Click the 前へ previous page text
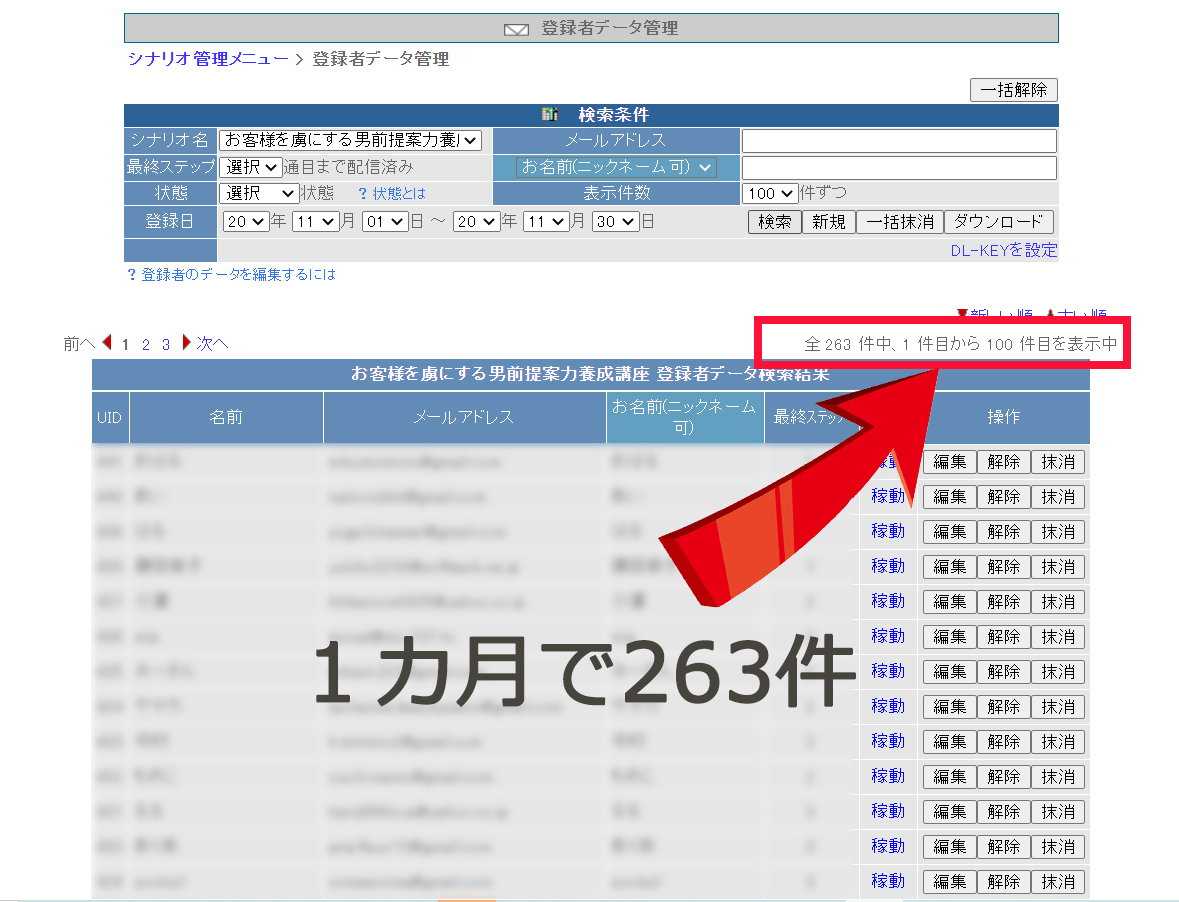The height and width of the screenshot is (902, 1179). point(79,344)
